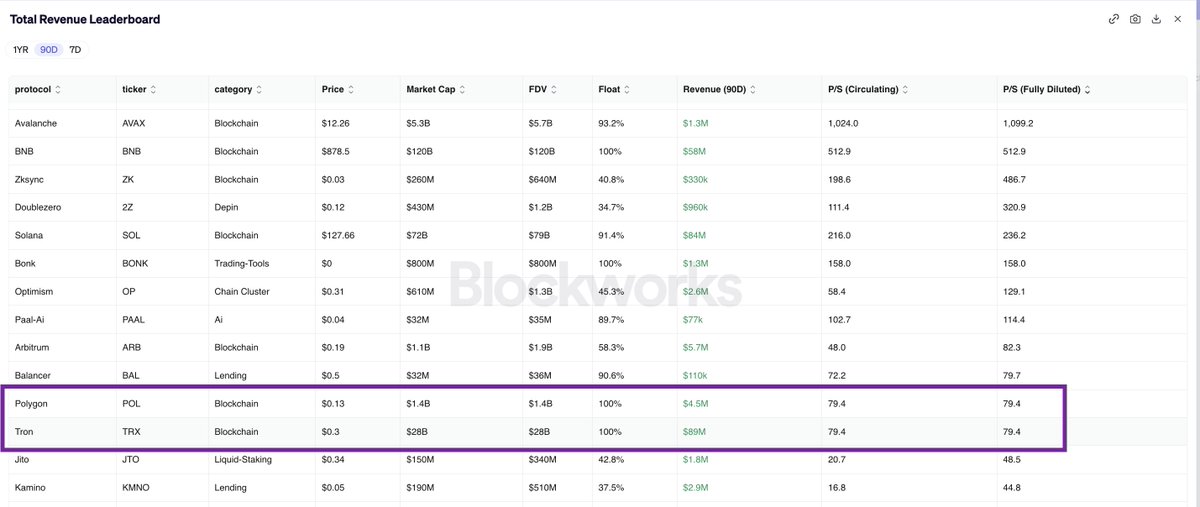This screenshot has width=1200, height=507.
Task: Click the SOL ticker cell
Action: [x=130, y=235]
